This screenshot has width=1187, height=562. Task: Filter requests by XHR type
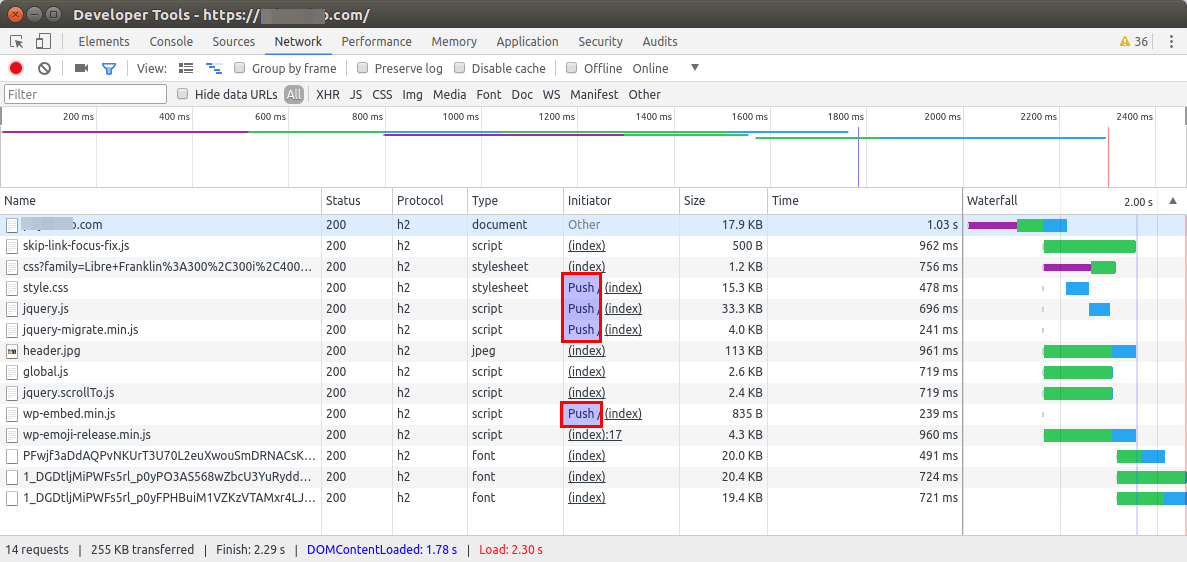tap(327, 94)
